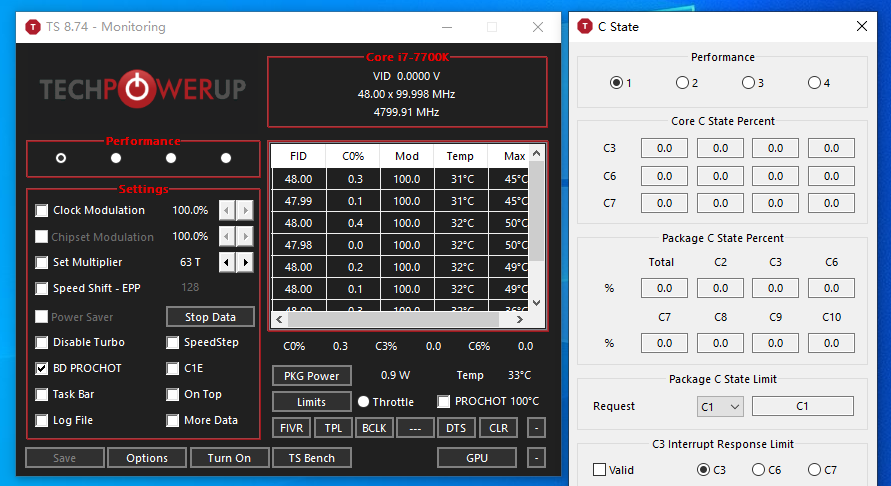Choose C6 interrupt response limit radio
Image resolution: width=891 pixels, height=486 pixels.
click(758, 470)
